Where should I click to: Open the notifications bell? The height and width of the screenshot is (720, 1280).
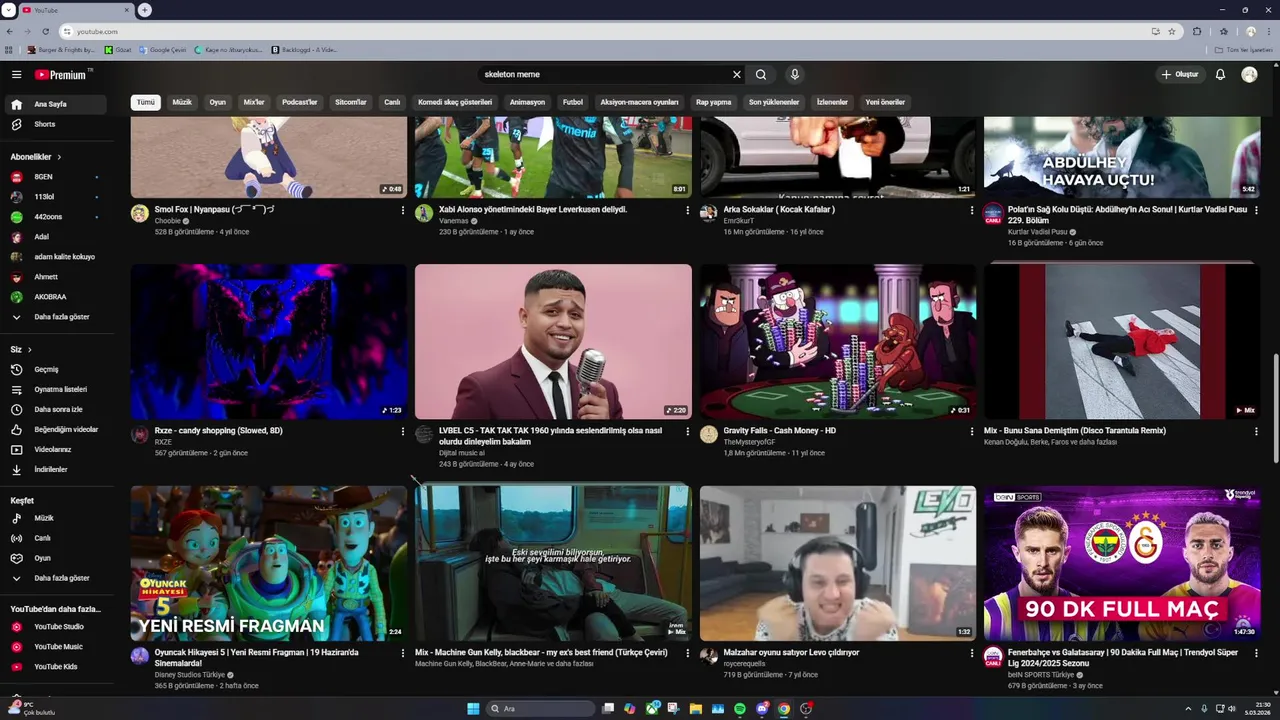(1220, 75)
